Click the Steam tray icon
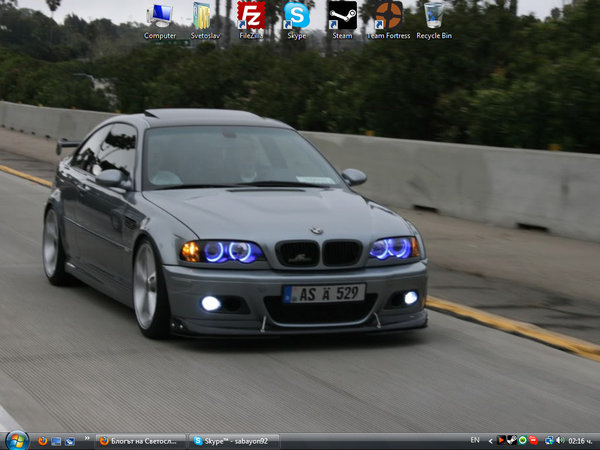The image size is (600, 450). [511, 440]
